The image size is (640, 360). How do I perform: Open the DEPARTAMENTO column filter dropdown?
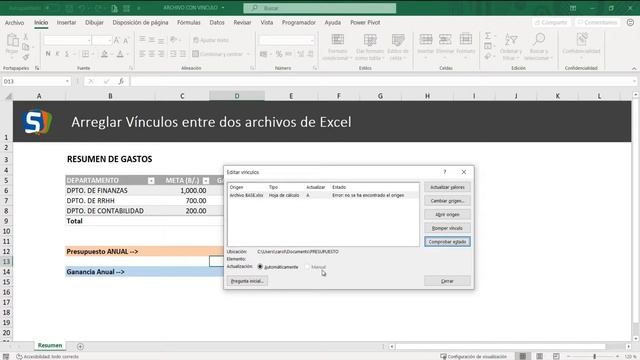click(151, 180)
